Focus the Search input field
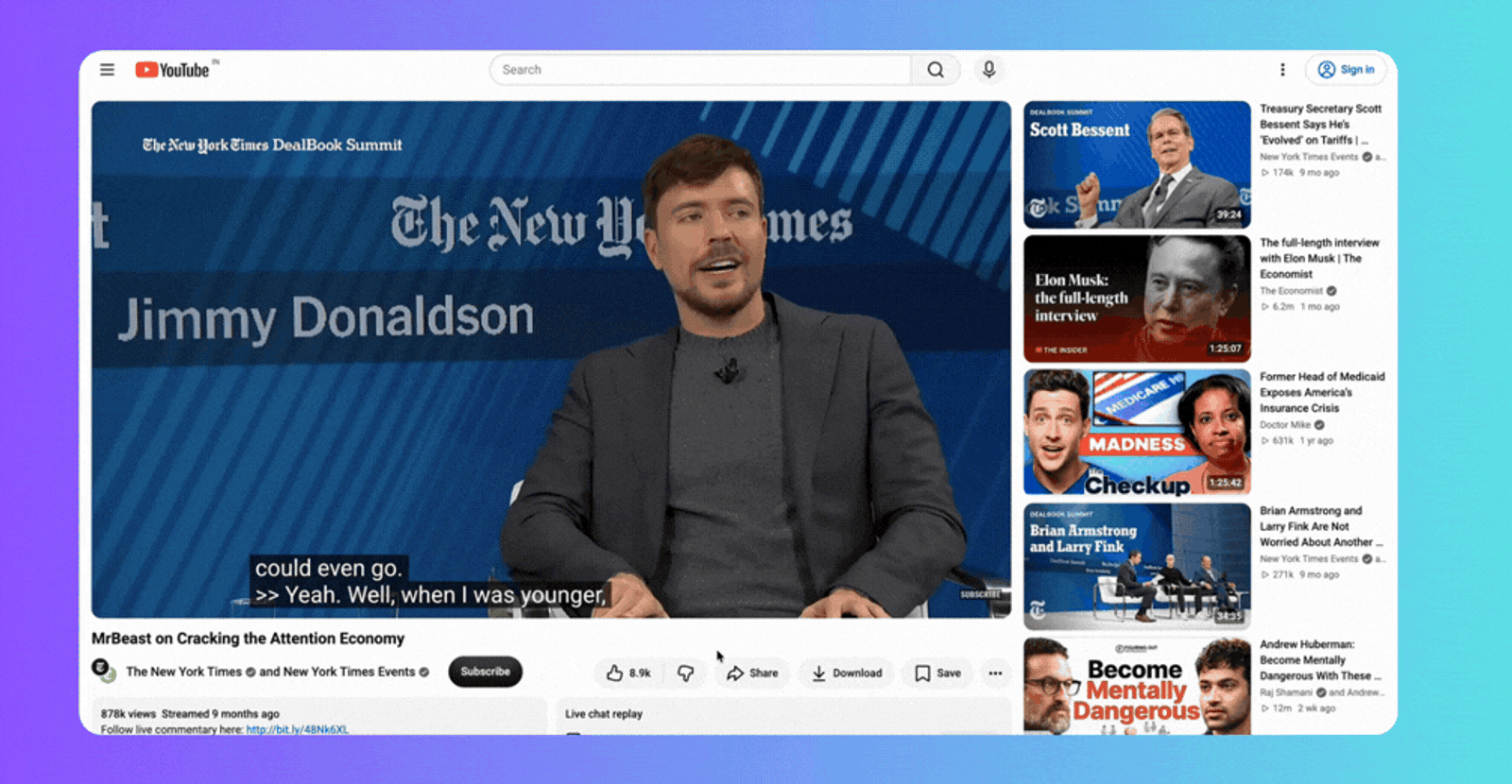Screen dimensions: 1512x784 701,70
